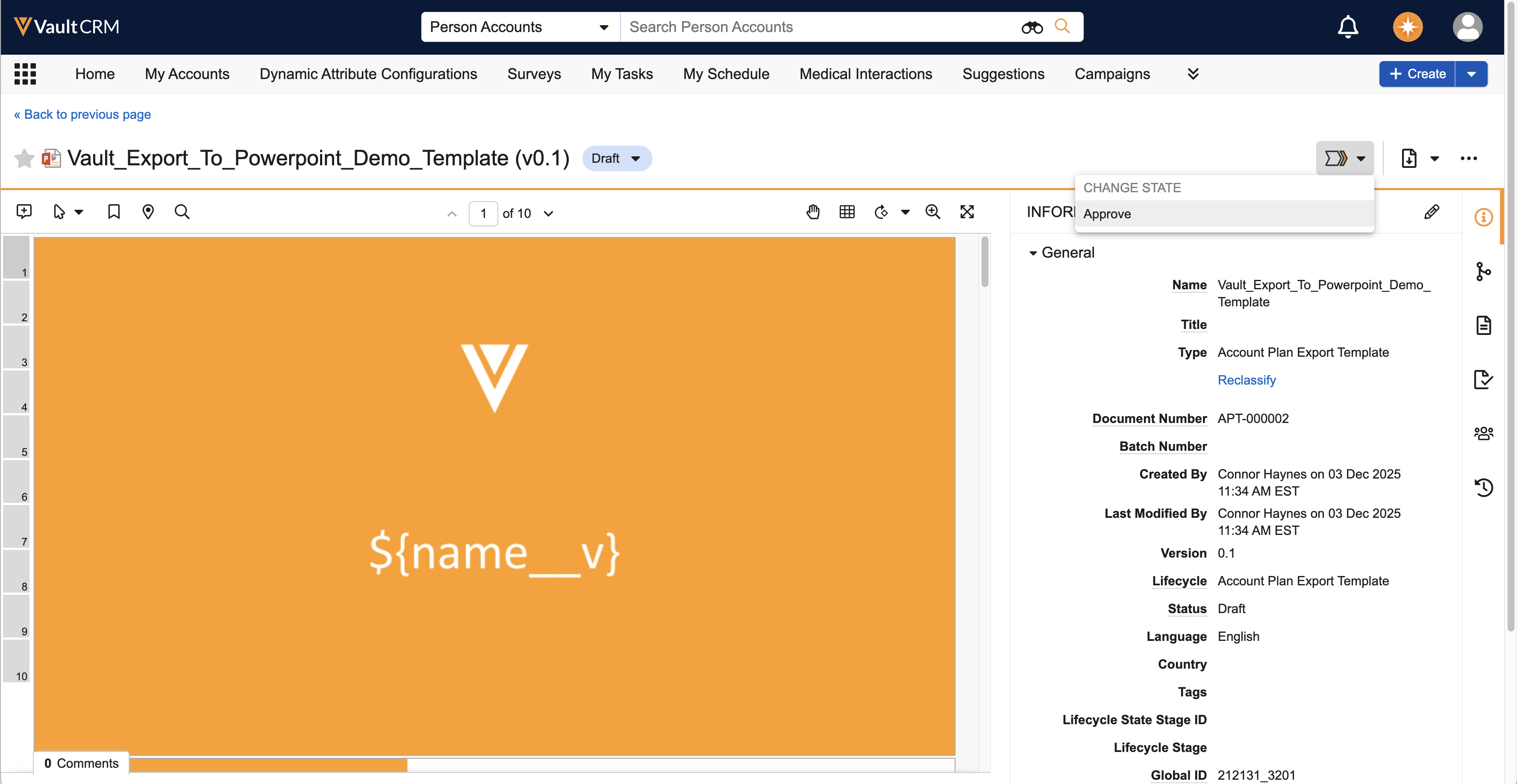Open the Draft status dropdown
The image size is (1517, 784).
[616, 159]
